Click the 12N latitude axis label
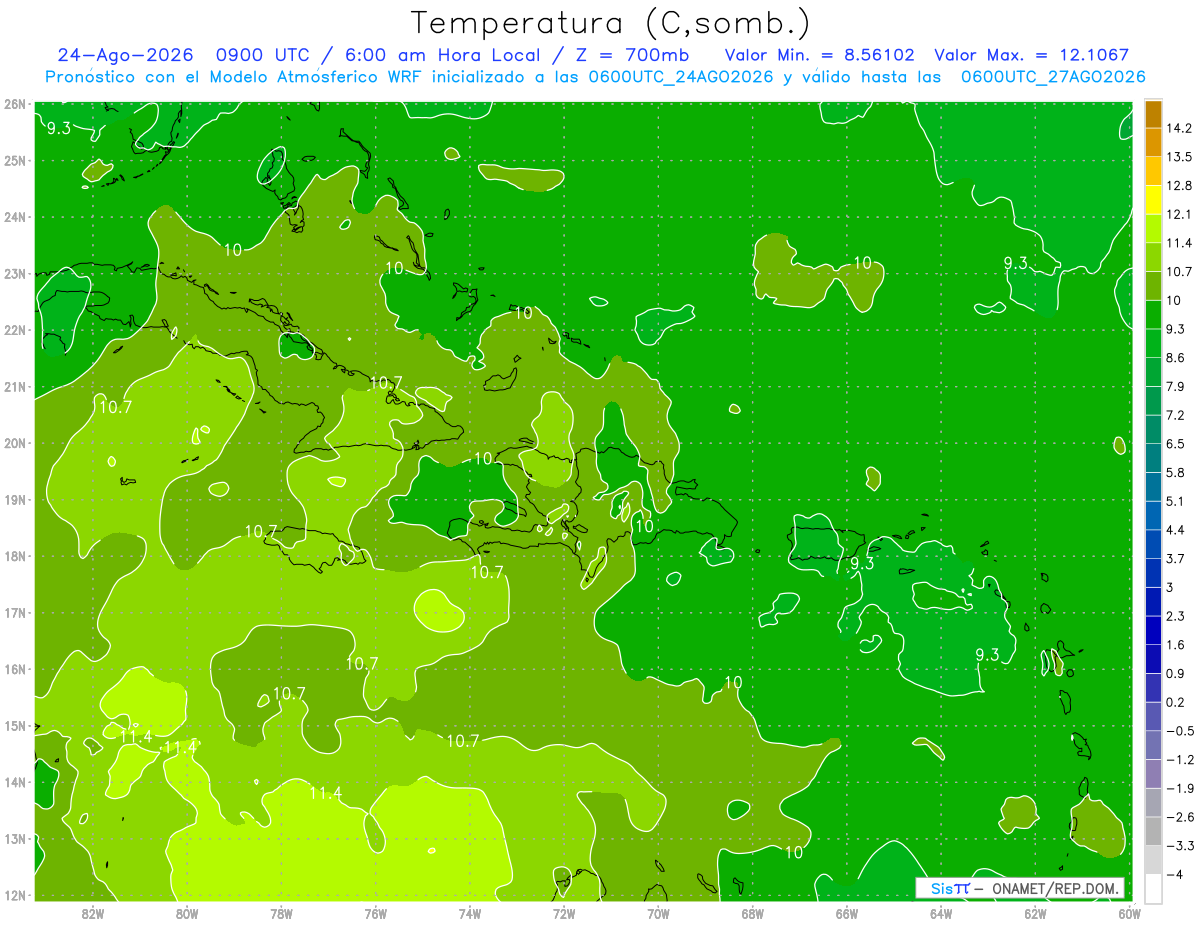The width and height of the screenshot is (1200, 927). pos(14,895)
